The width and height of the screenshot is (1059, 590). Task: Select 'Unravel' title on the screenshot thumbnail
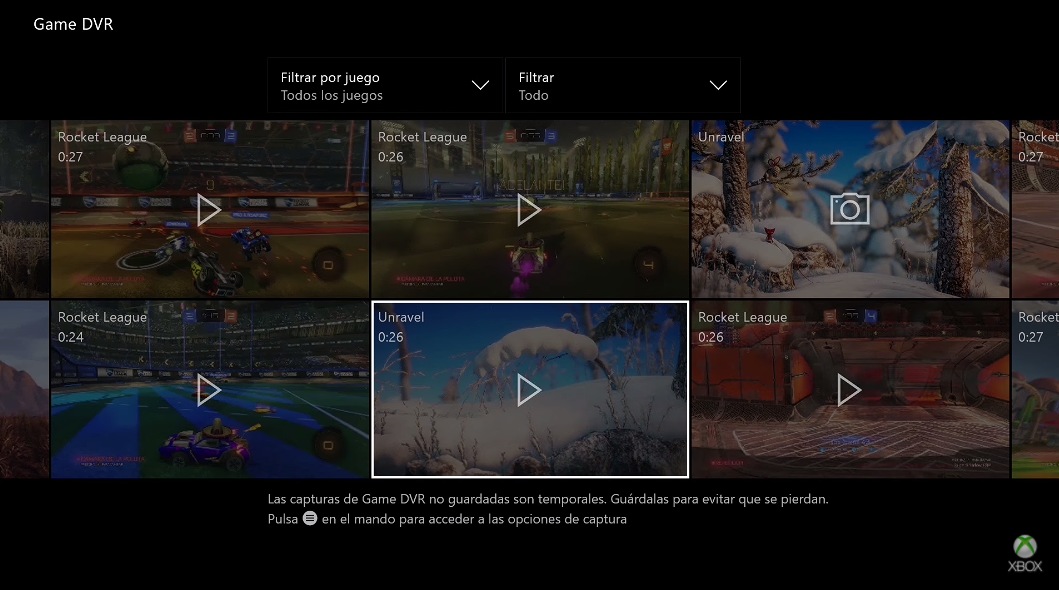pos(721,136)
